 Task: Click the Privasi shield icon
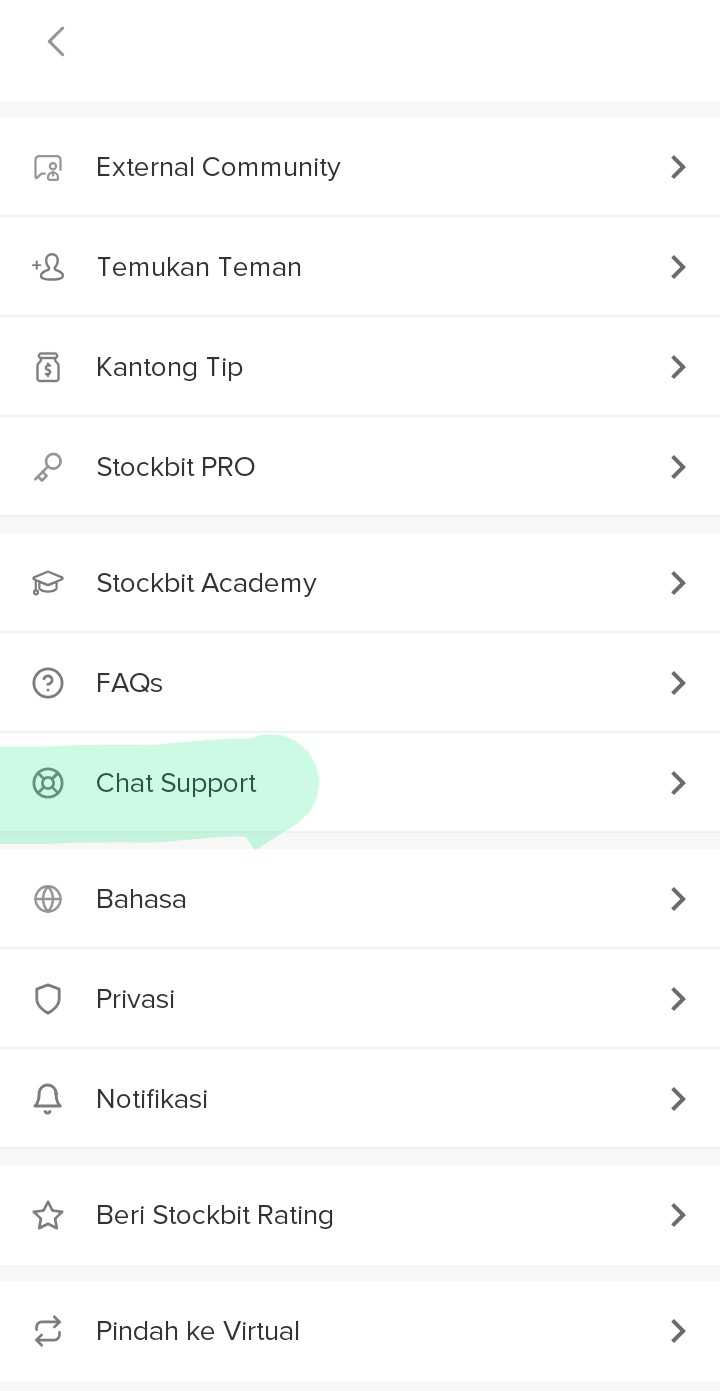48,999
